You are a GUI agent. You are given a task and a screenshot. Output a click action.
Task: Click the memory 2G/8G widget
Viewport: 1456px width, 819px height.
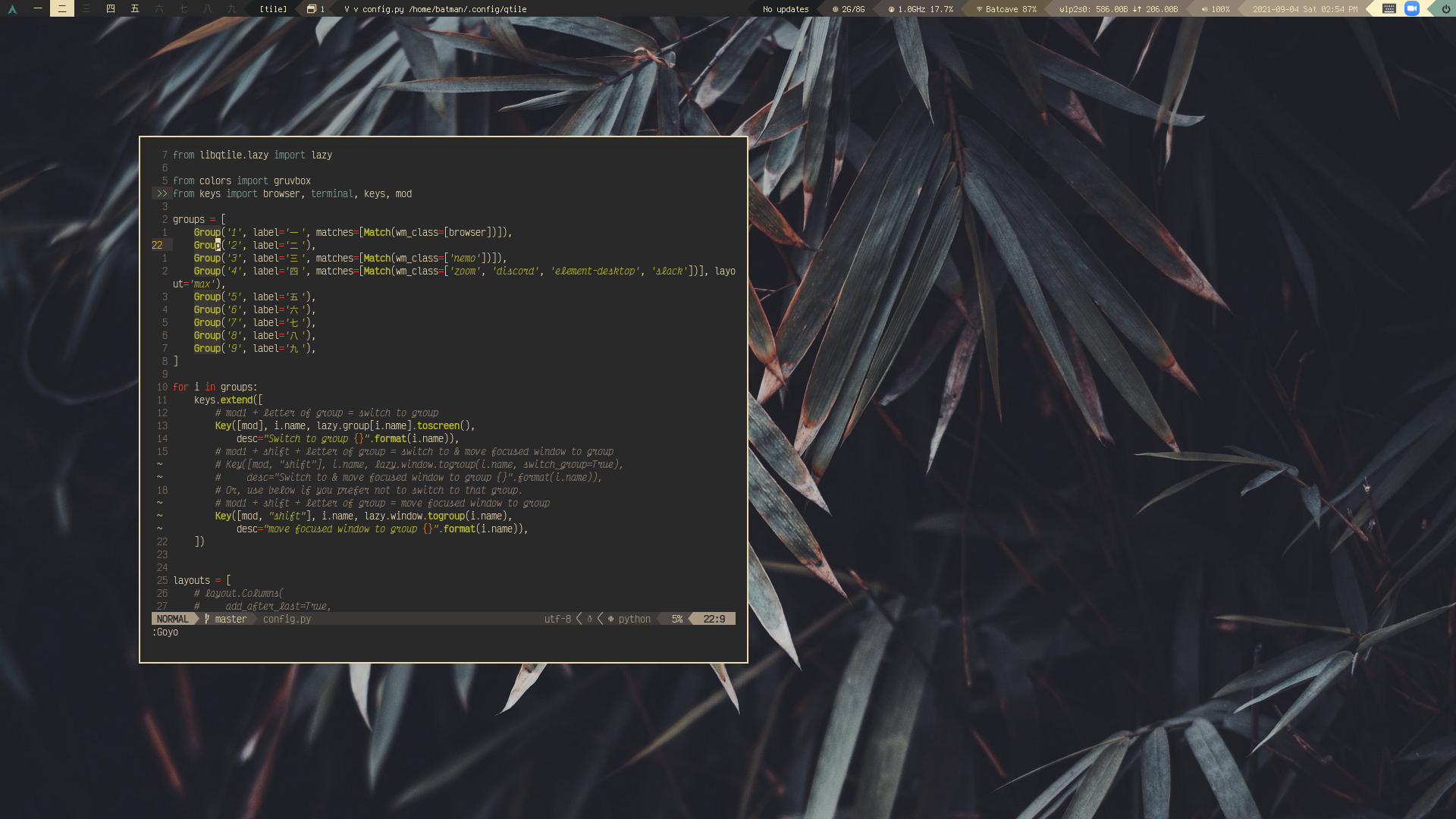(x=848, y=9)
